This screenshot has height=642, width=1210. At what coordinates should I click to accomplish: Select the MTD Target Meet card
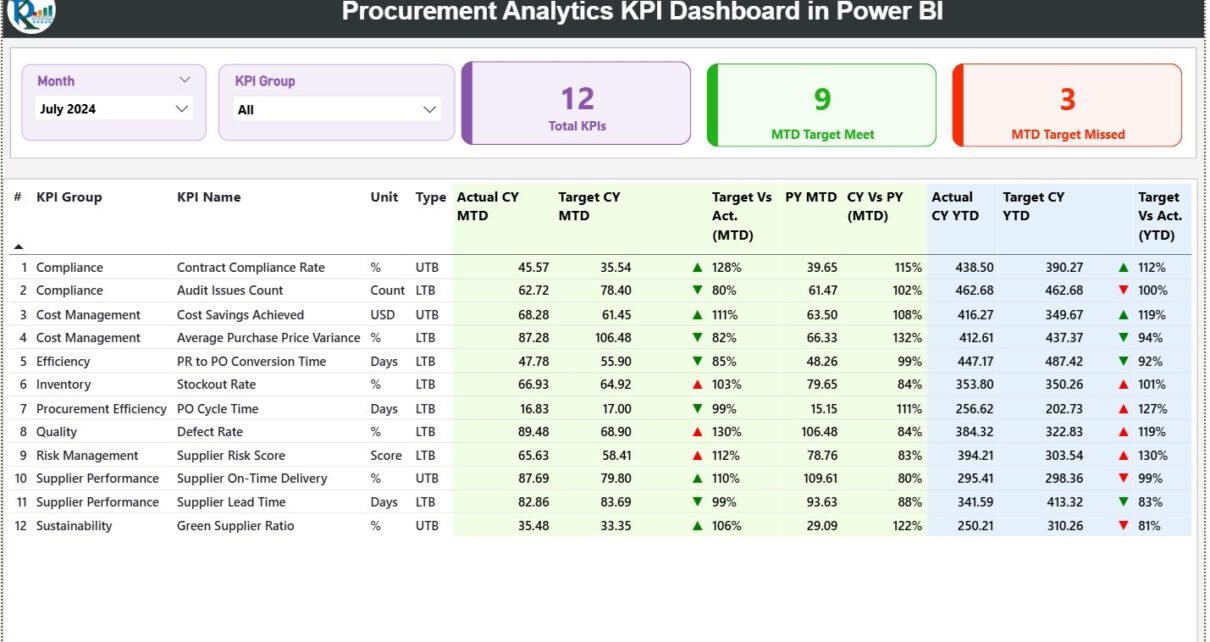click(x=822, y=105)
